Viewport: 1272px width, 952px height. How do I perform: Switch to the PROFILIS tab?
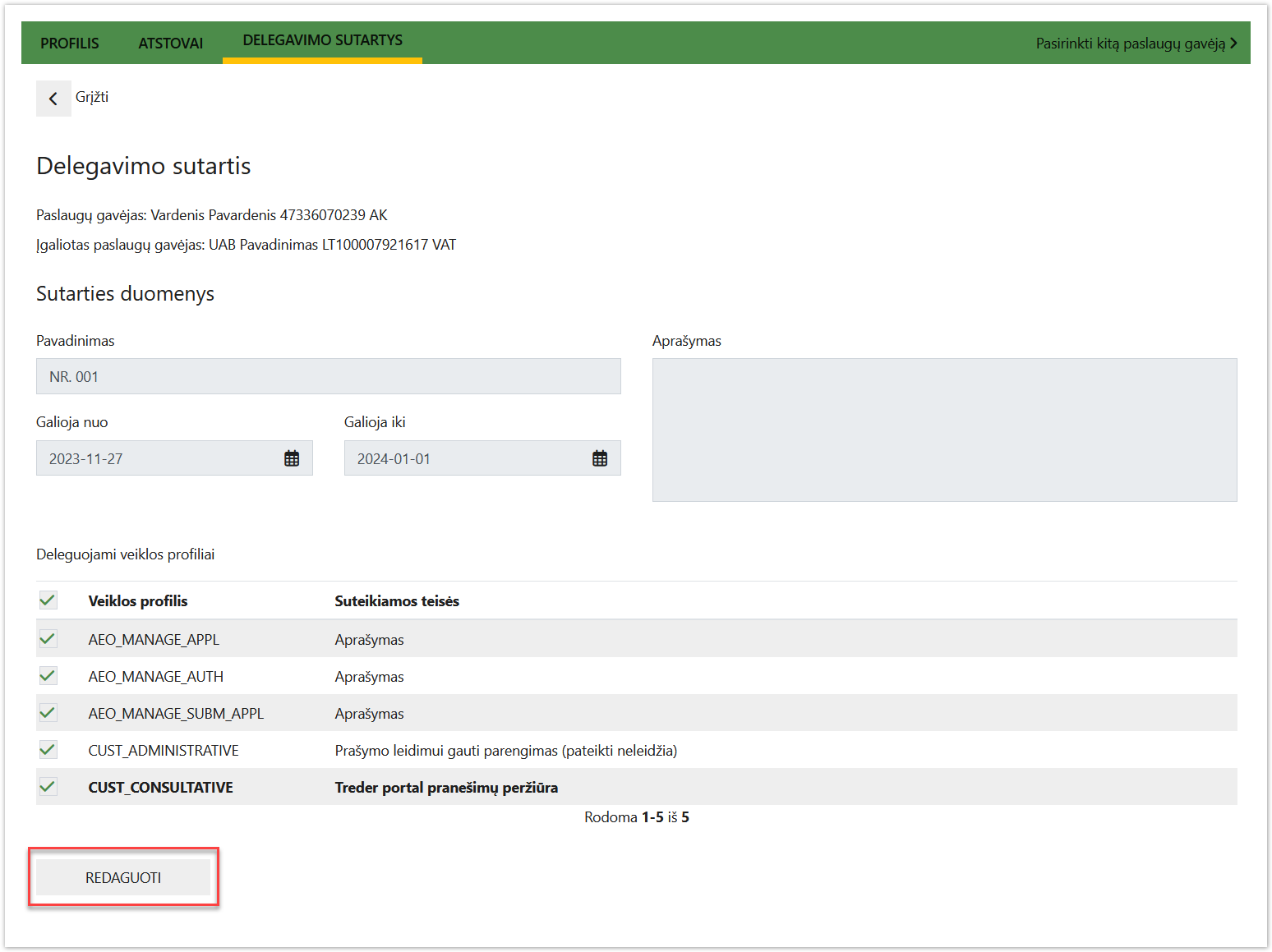pyautogui.click(x=70, y=43)
